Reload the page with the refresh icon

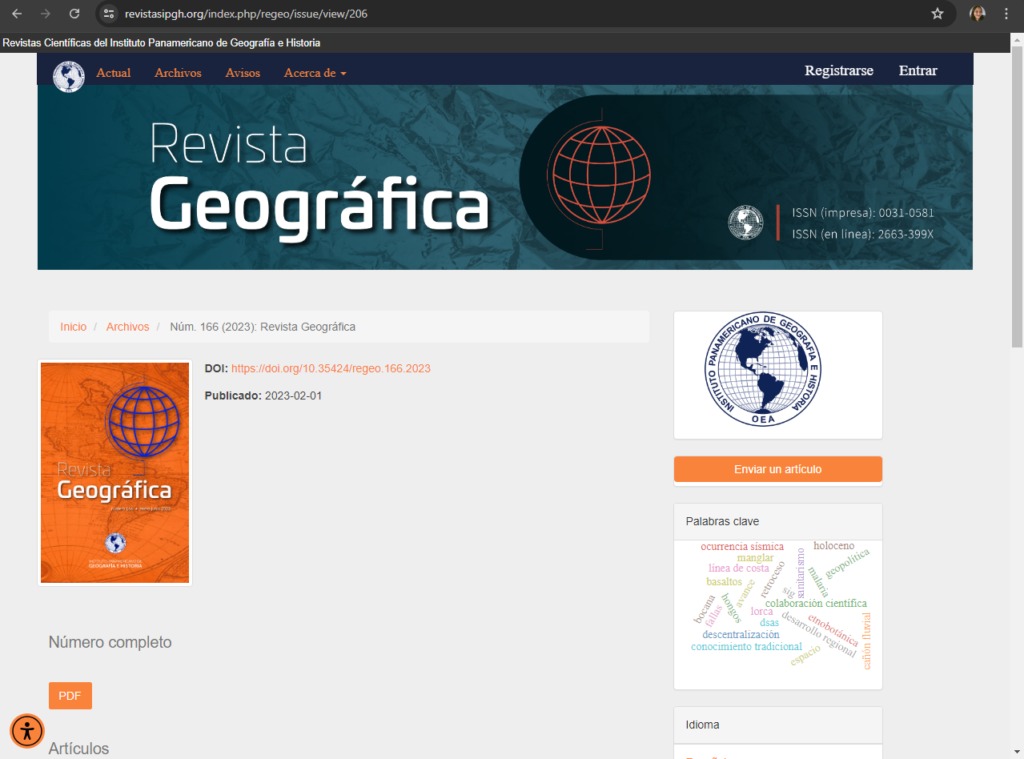[x=74, y=14]
